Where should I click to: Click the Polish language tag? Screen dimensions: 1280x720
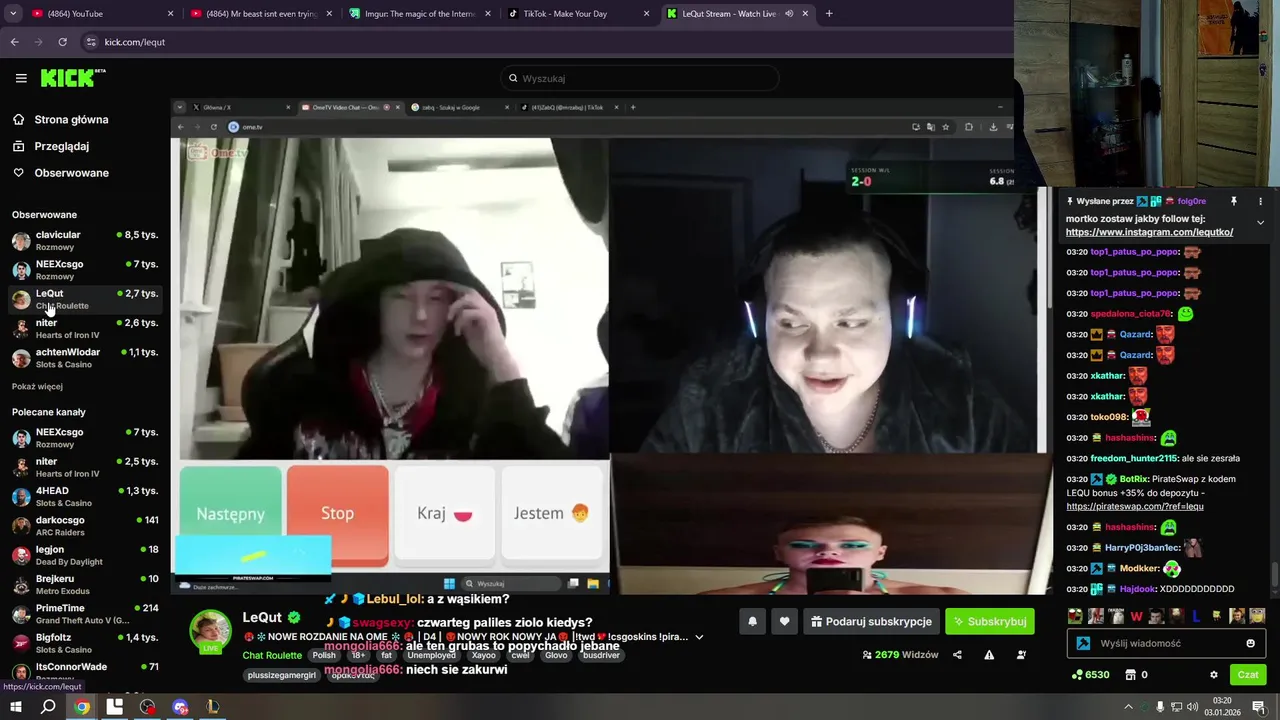(x=324, y=655)
